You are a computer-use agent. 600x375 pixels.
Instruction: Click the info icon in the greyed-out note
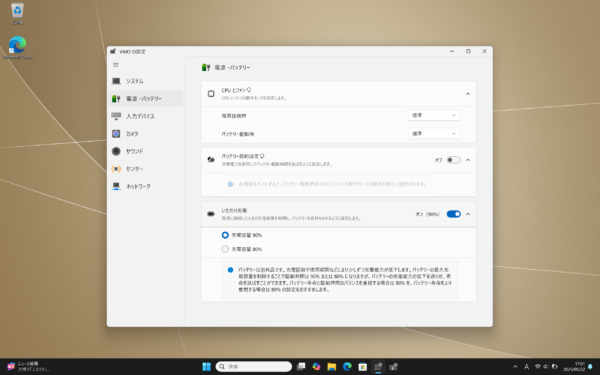[230, 184]
